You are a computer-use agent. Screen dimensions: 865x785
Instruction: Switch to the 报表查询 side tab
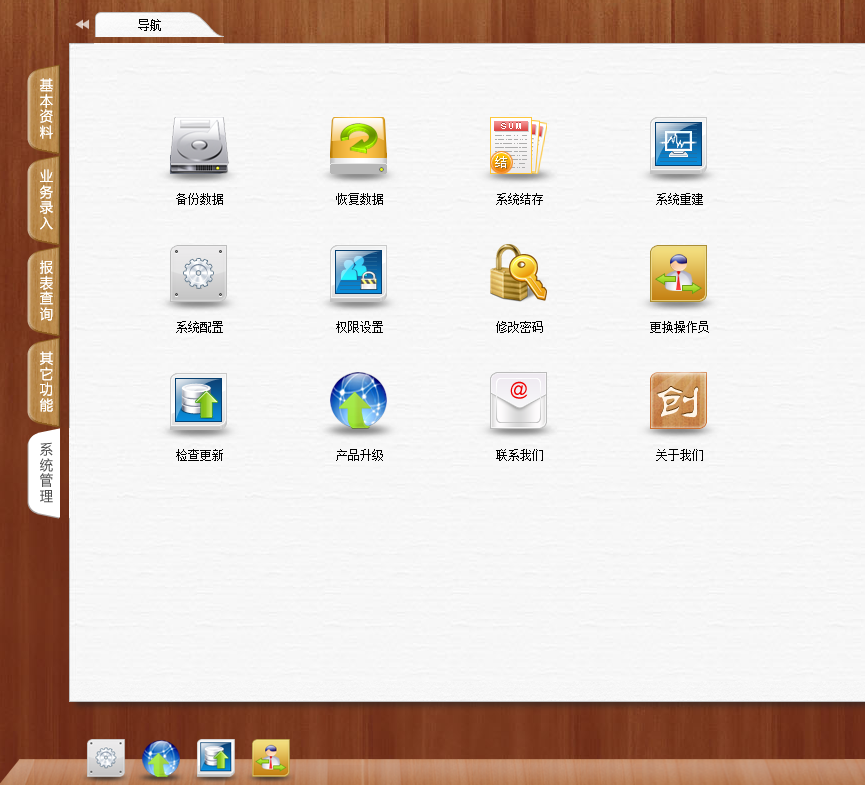point(44,291)
